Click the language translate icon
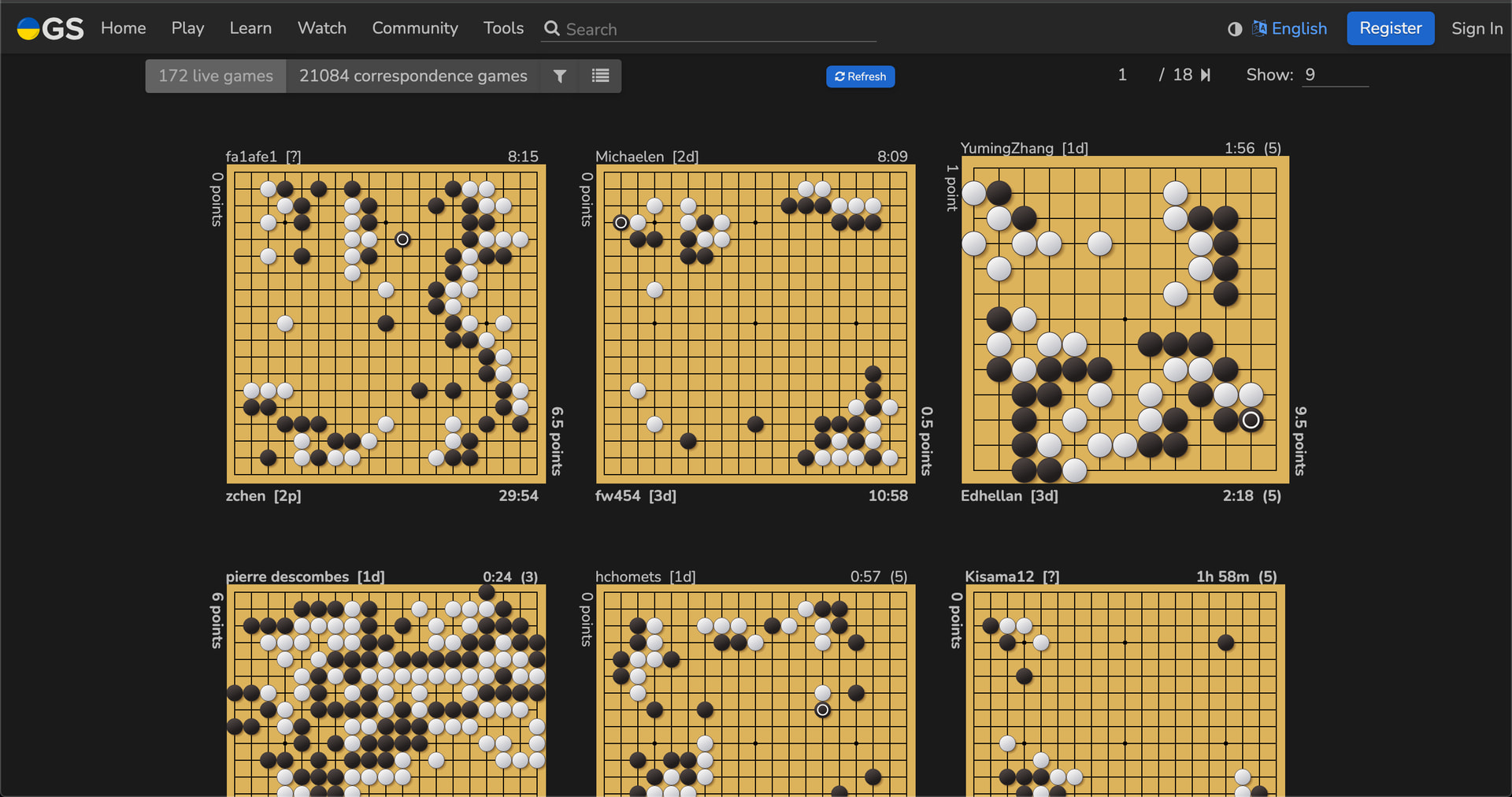The height and width of the screenshot is (797, 1512). [1259, 28]
